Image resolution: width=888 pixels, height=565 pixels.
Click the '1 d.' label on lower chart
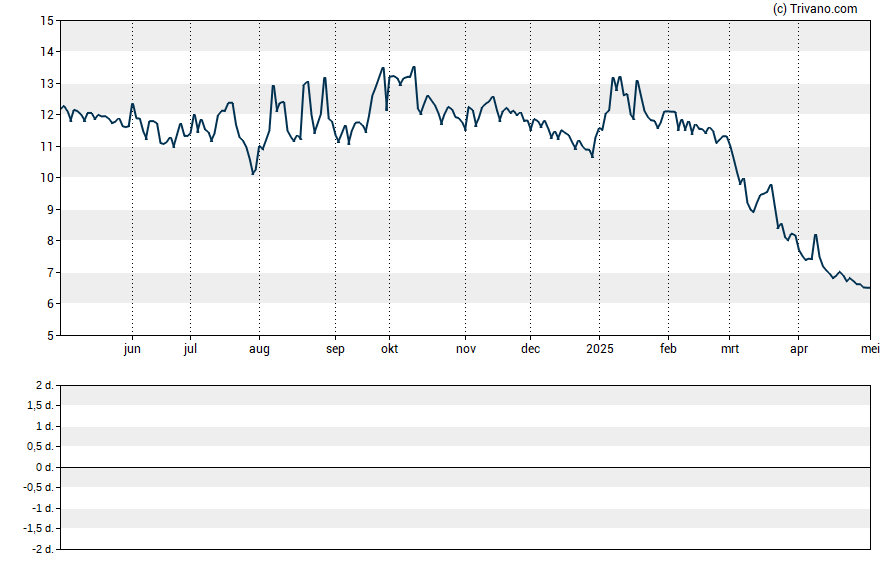tap(45, 426)
